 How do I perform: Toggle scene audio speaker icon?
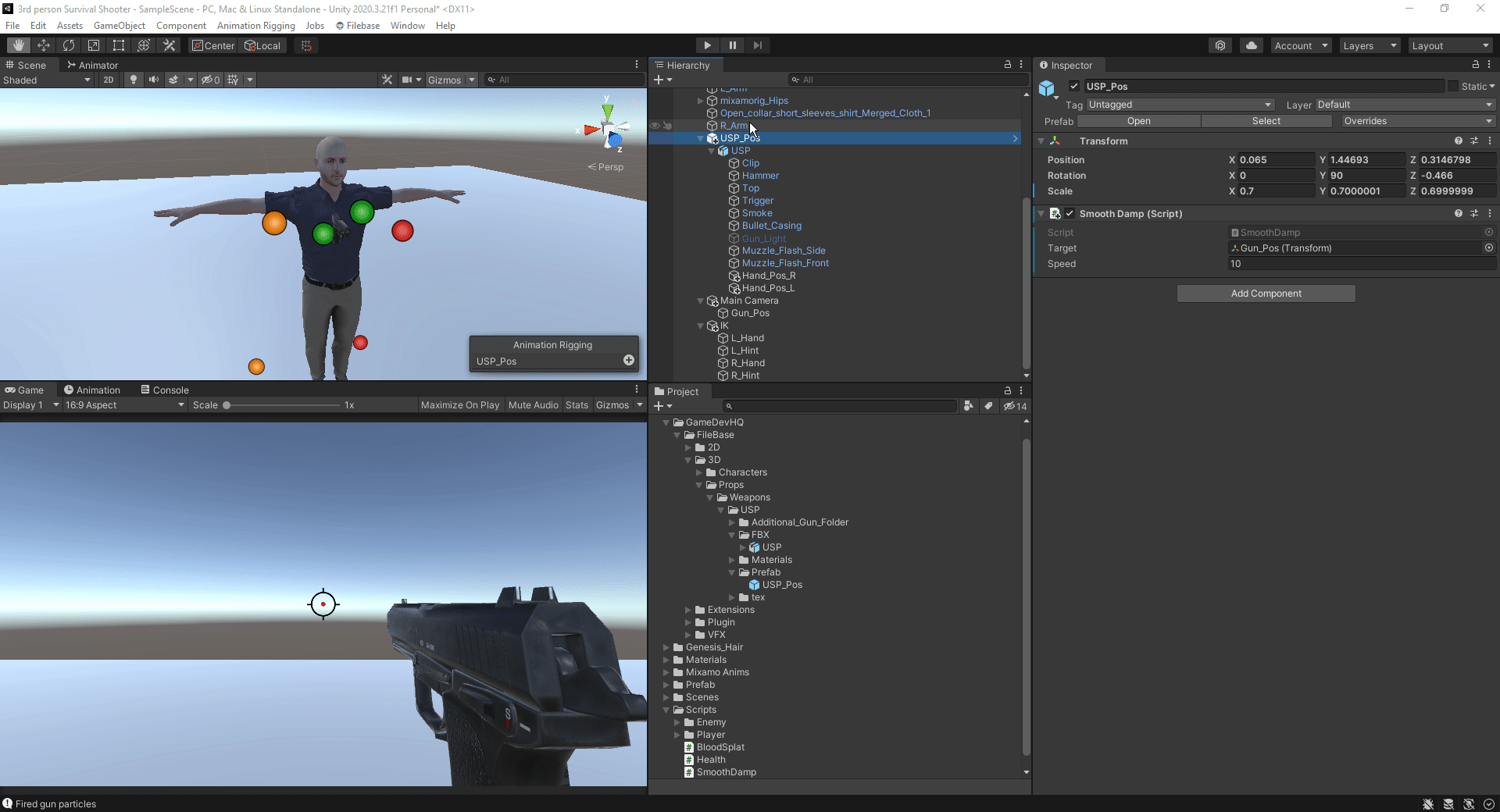coord(153,80)
